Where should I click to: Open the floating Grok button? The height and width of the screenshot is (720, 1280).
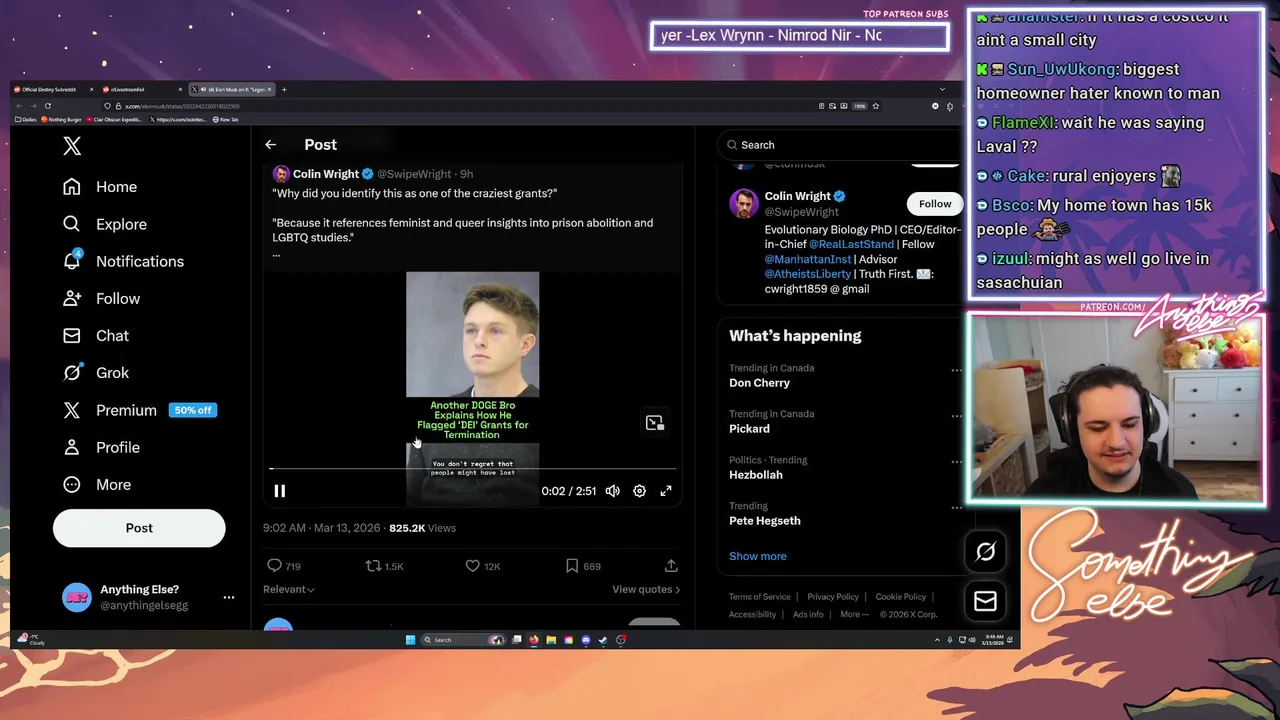(985, 551)
